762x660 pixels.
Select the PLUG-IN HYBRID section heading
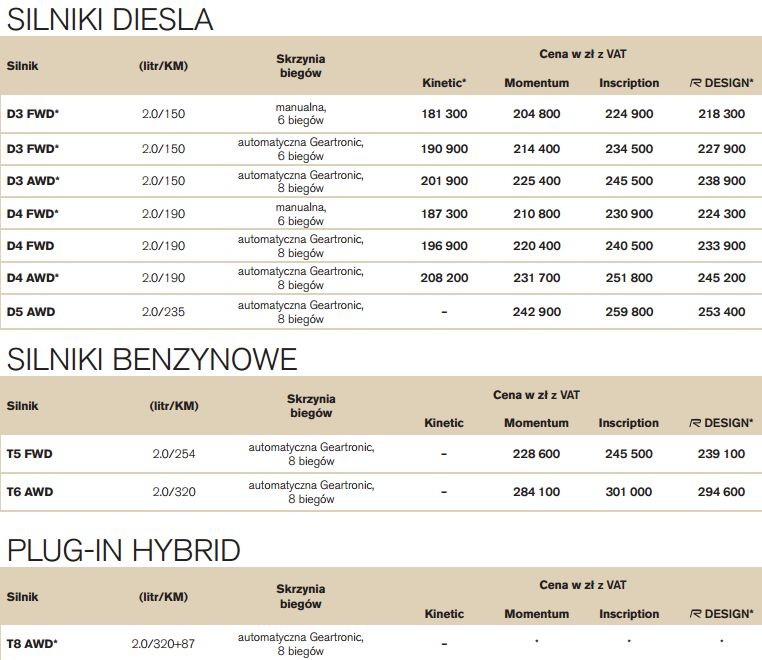(124, 550)
